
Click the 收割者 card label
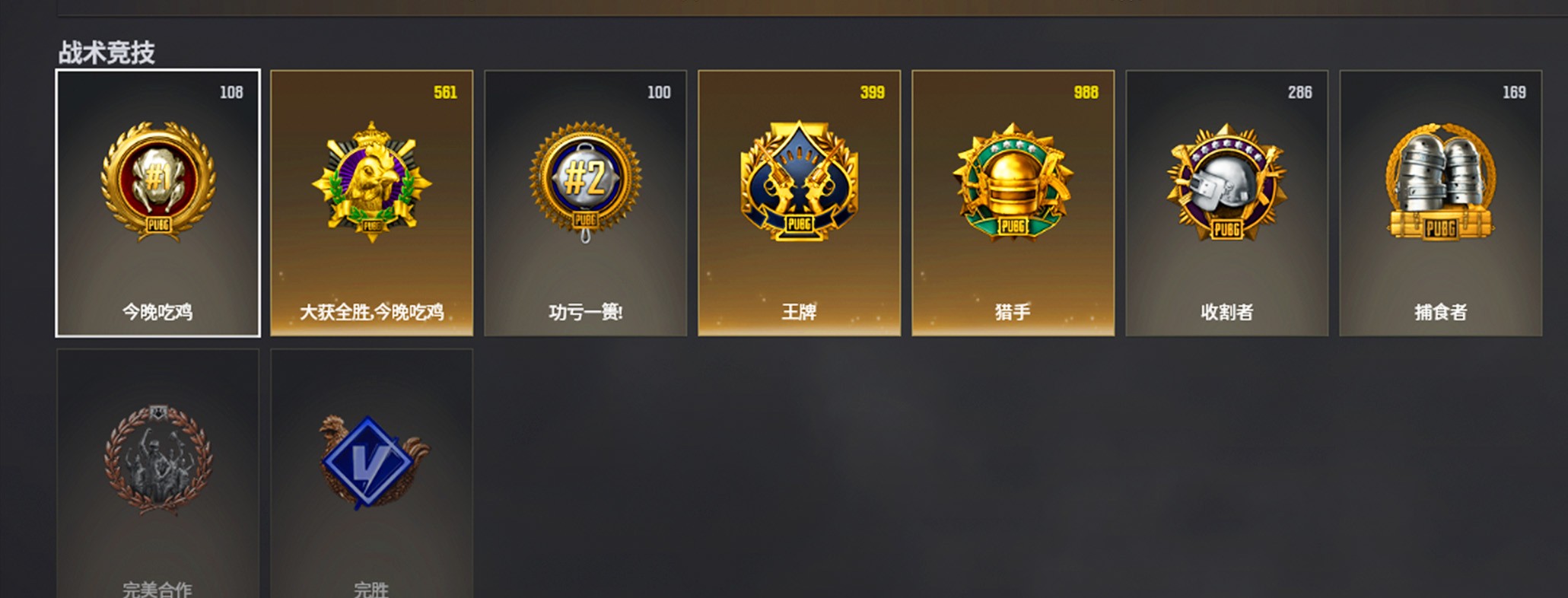(1226, 312)
